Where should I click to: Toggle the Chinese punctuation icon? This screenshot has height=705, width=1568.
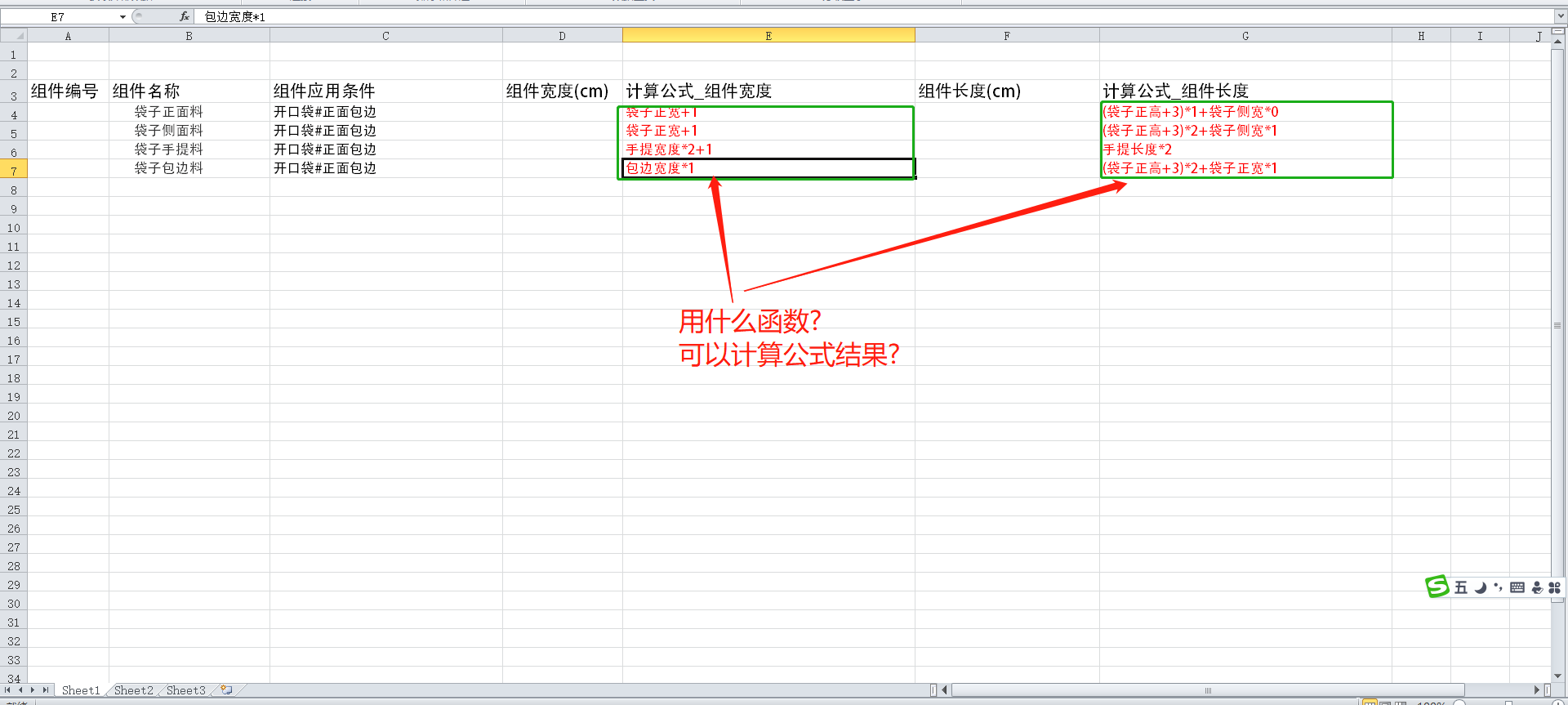pos(1498,587)
